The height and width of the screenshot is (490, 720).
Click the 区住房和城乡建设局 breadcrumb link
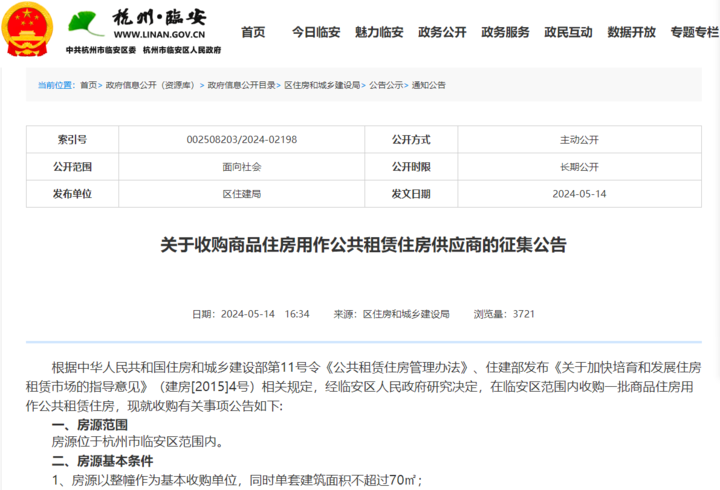[321, 85]
